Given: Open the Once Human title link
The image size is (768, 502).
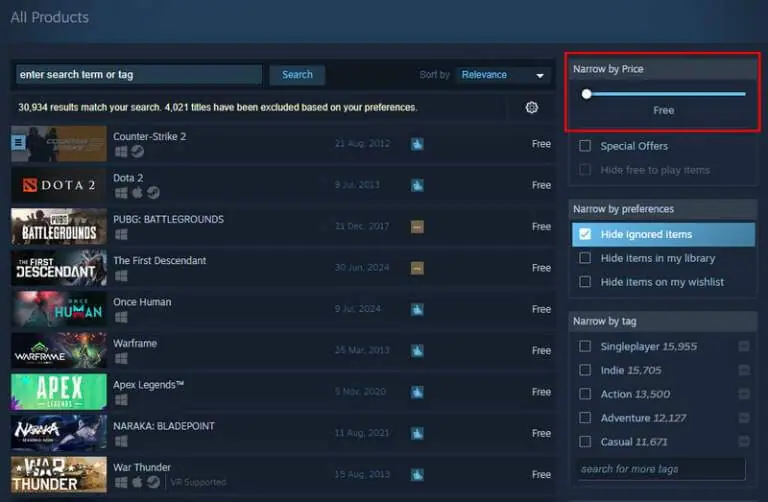Looking at the screenshot, I should [142, 302].
